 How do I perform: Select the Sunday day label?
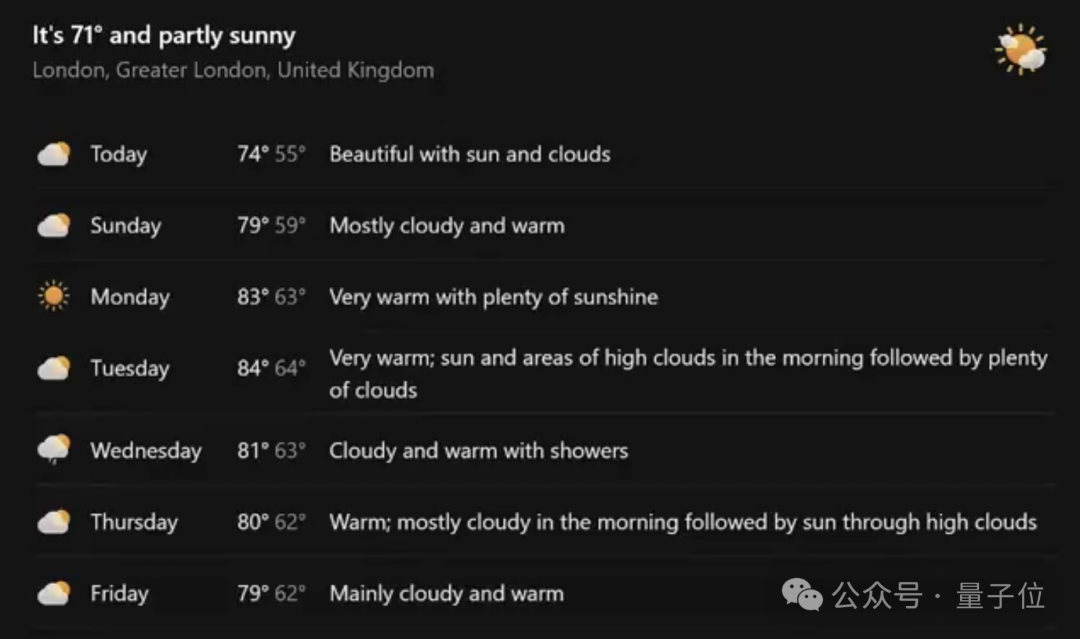coord(125,226)
